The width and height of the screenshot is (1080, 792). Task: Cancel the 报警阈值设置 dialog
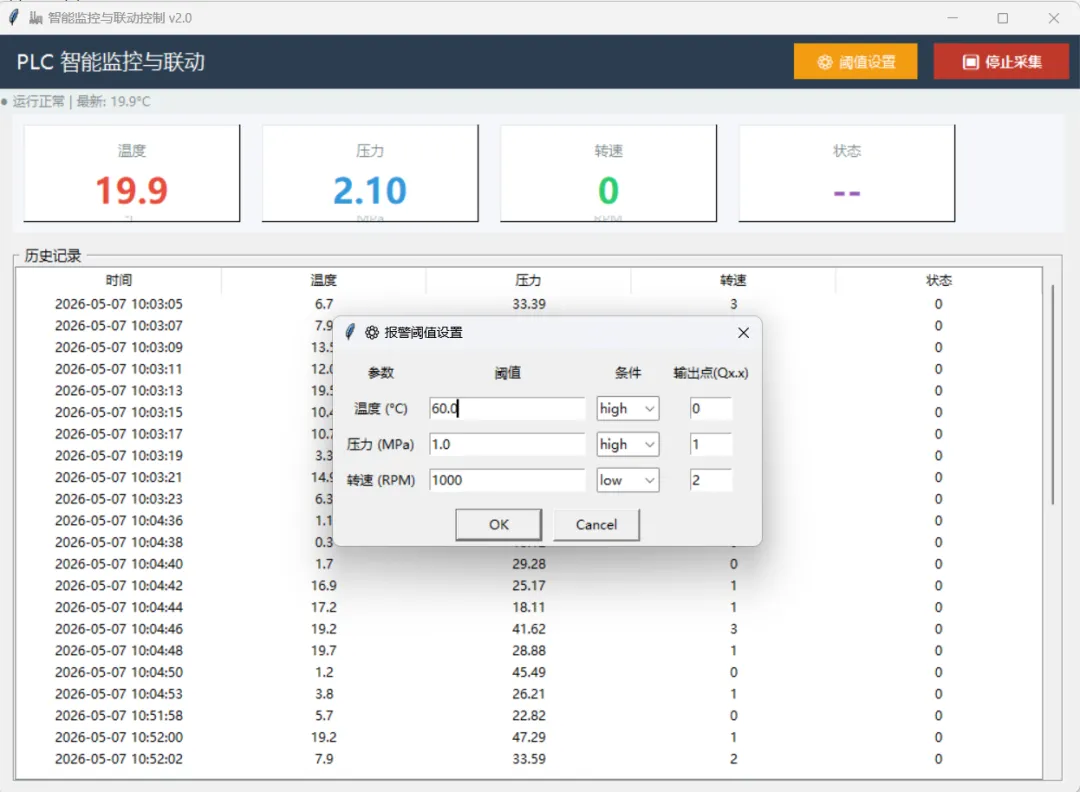596,525
